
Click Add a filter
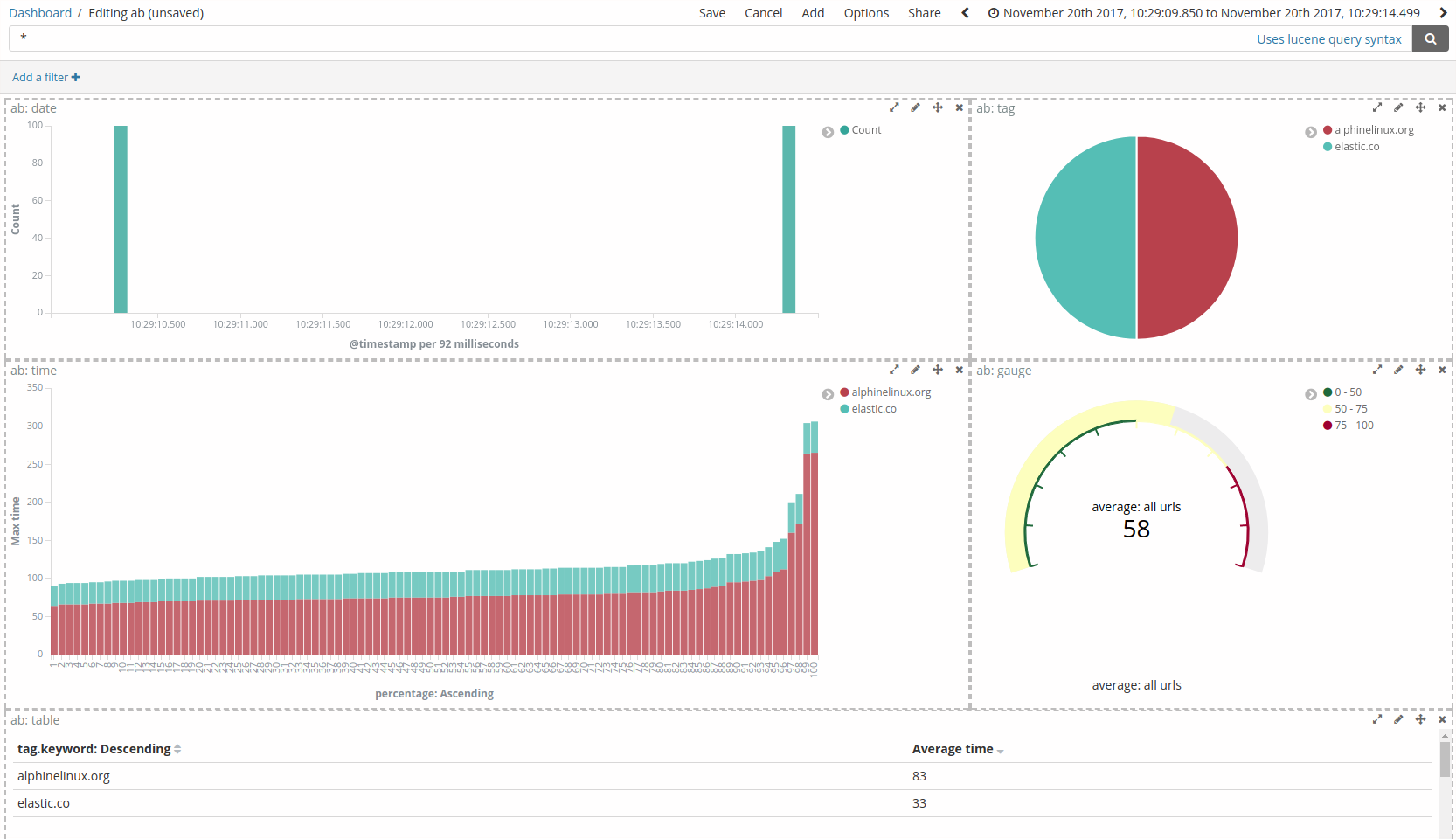[x=46, y=77]
